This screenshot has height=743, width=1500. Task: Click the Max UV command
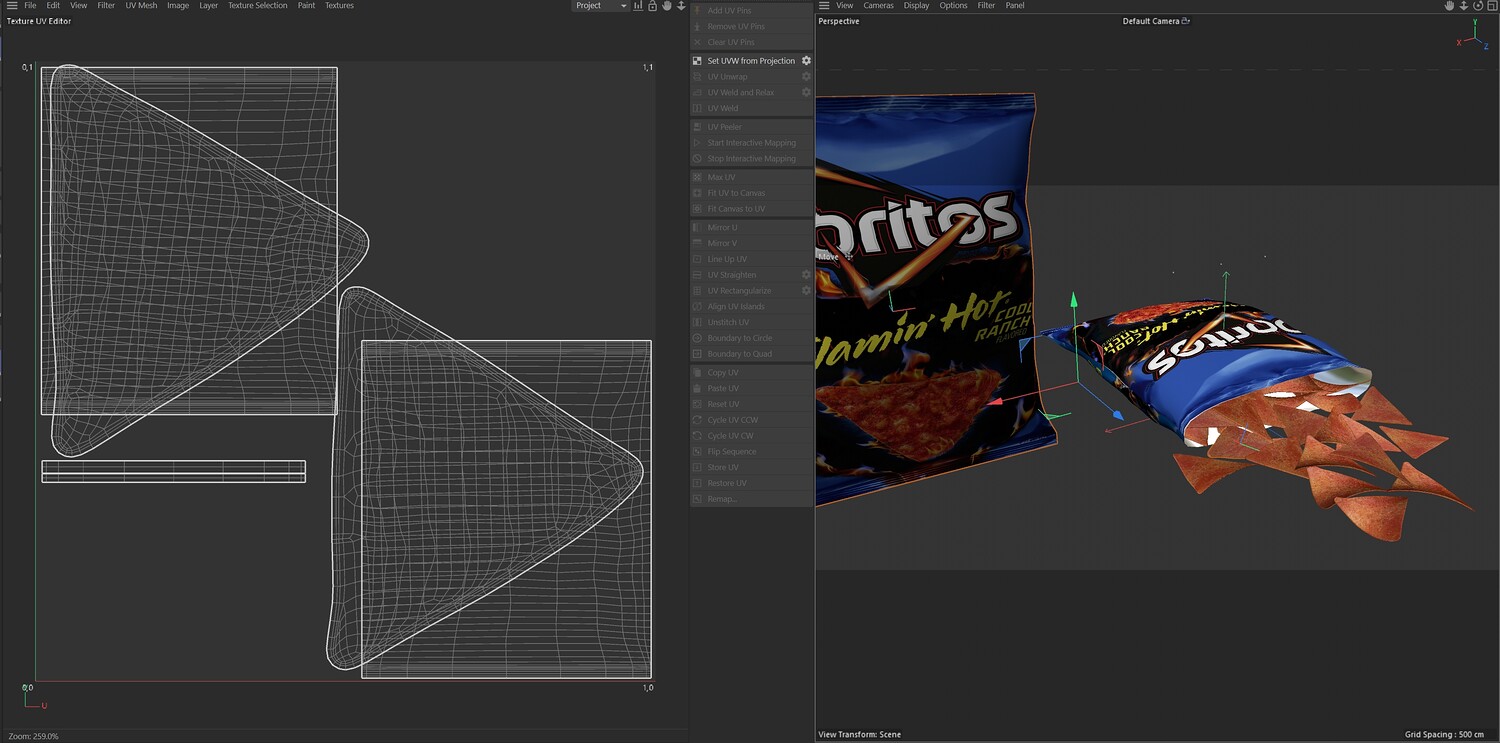pos(721,177)
